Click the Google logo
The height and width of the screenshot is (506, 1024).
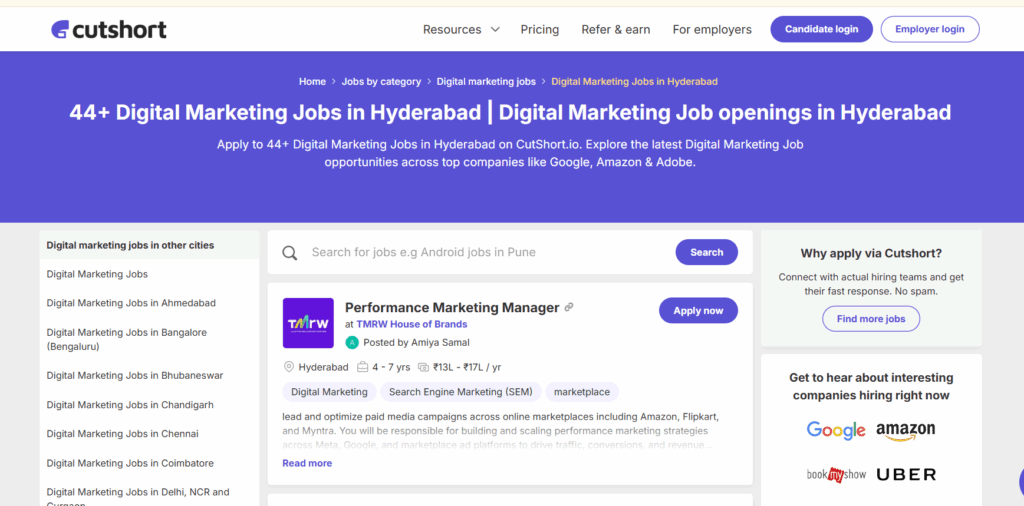[x=836, y=430]
